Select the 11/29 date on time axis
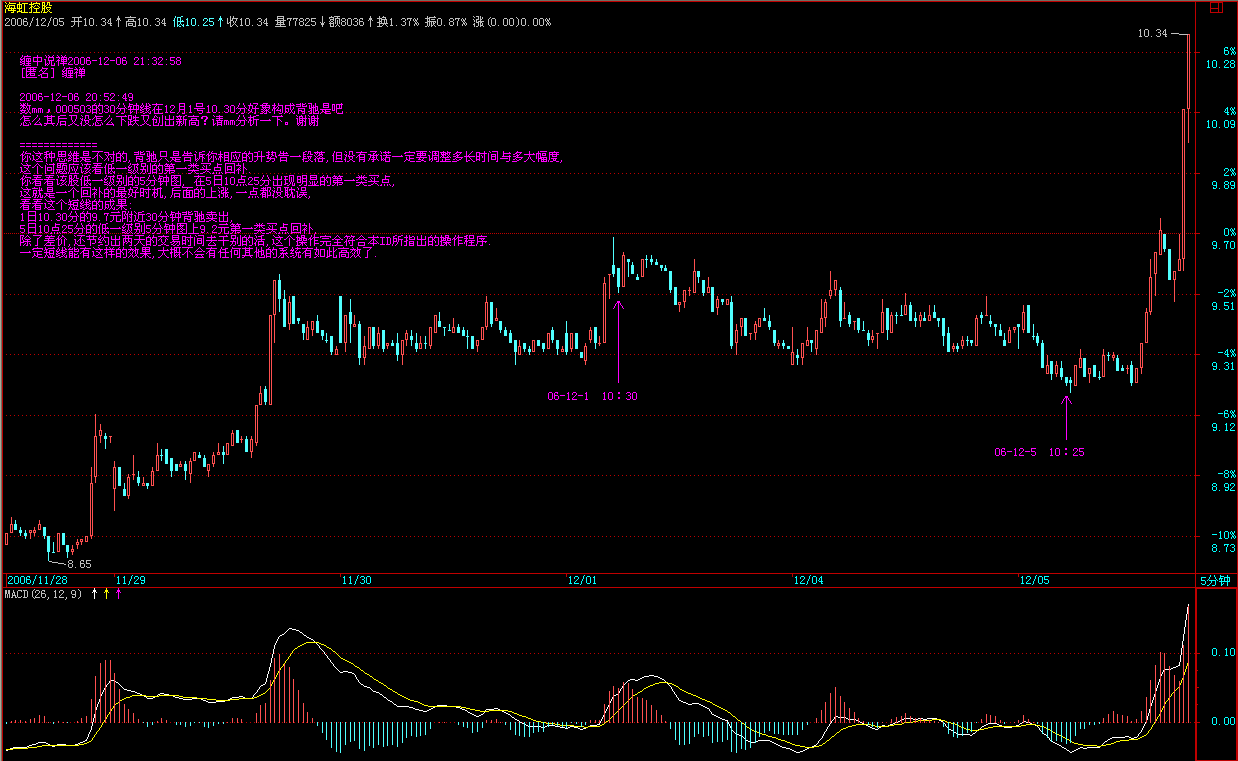 131,580
